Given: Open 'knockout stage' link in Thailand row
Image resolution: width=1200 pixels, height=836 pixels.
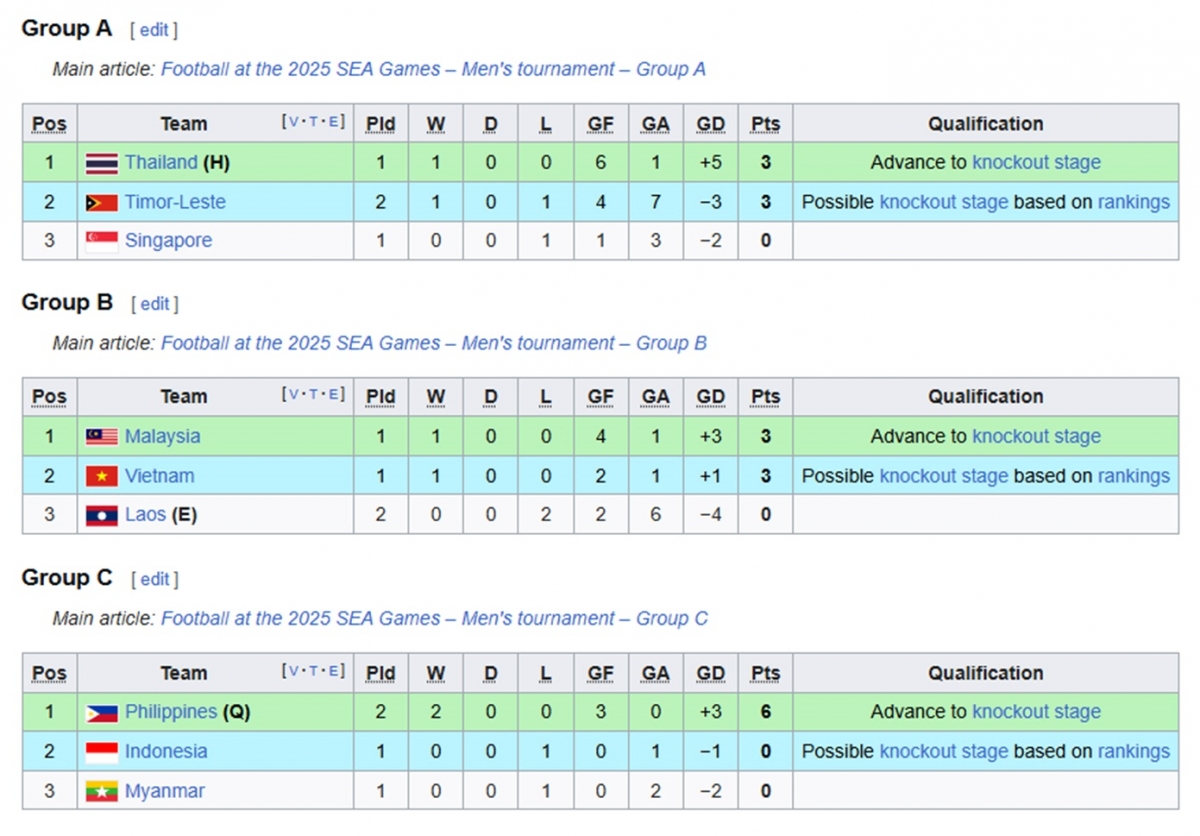Looking at the screenshot, I should click(x=1036, y=162).
